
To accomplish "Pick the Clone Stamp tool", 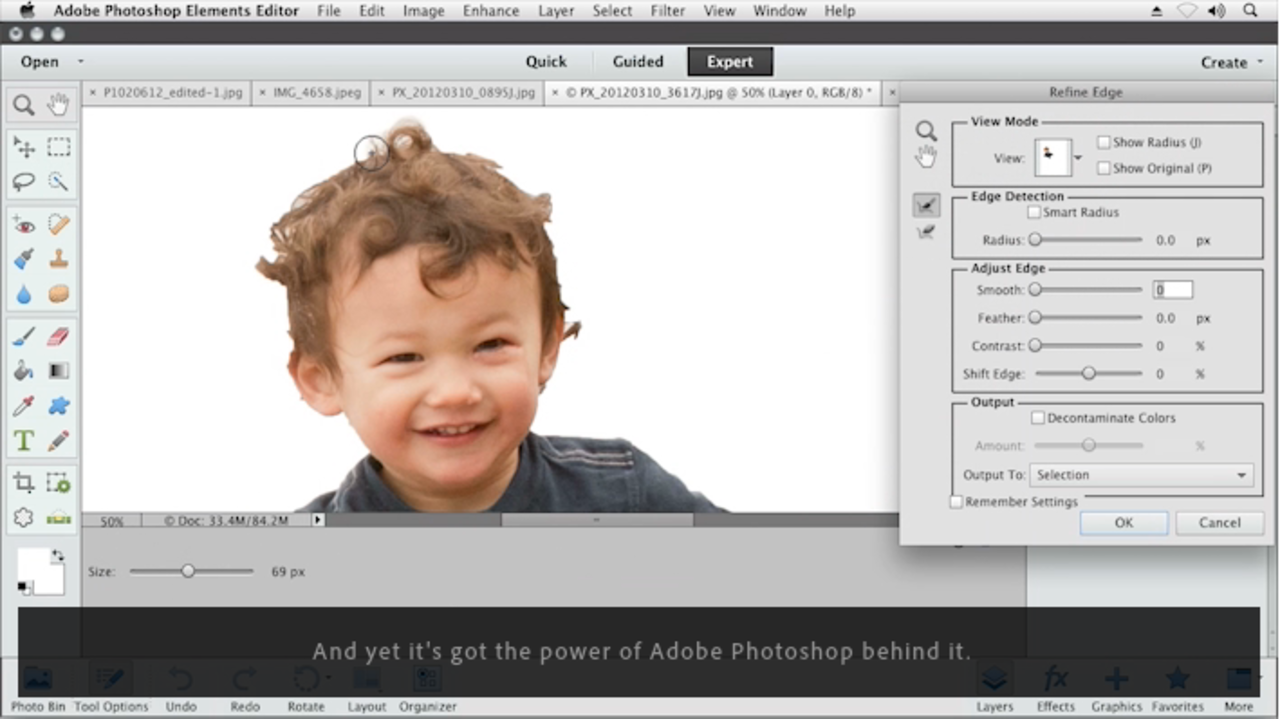I will (x=59, y=258).
